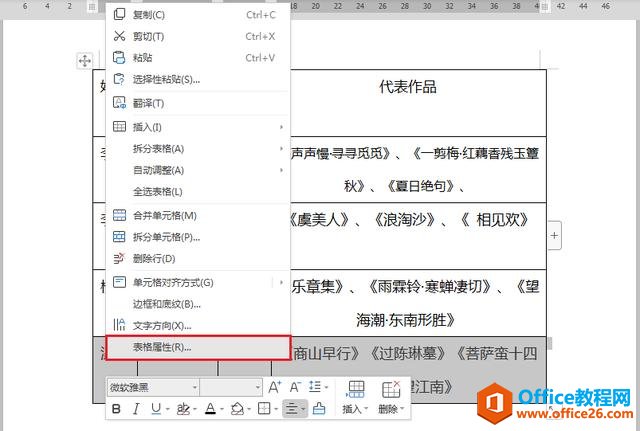Click 拆分单元格(P)... split cells

(198, 237)
